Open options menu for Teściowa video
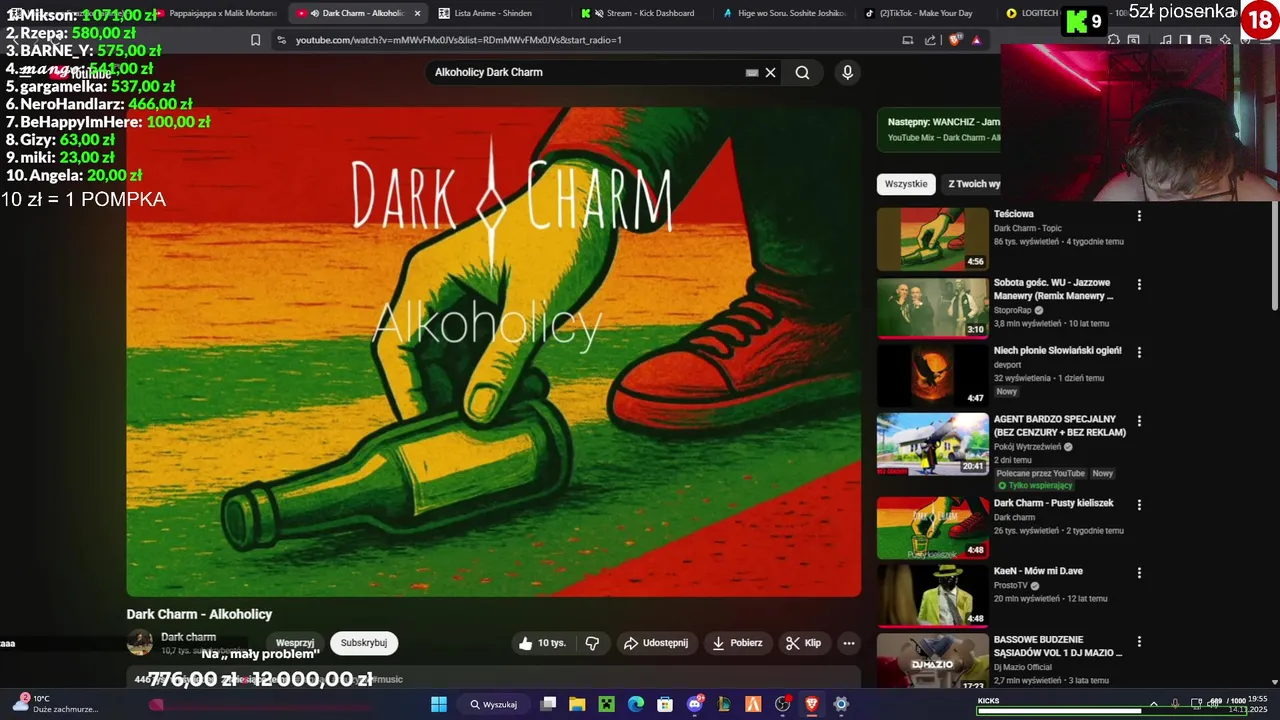Image resolution: width=1280 pixels, height=720 pixels. [1139, 216]
